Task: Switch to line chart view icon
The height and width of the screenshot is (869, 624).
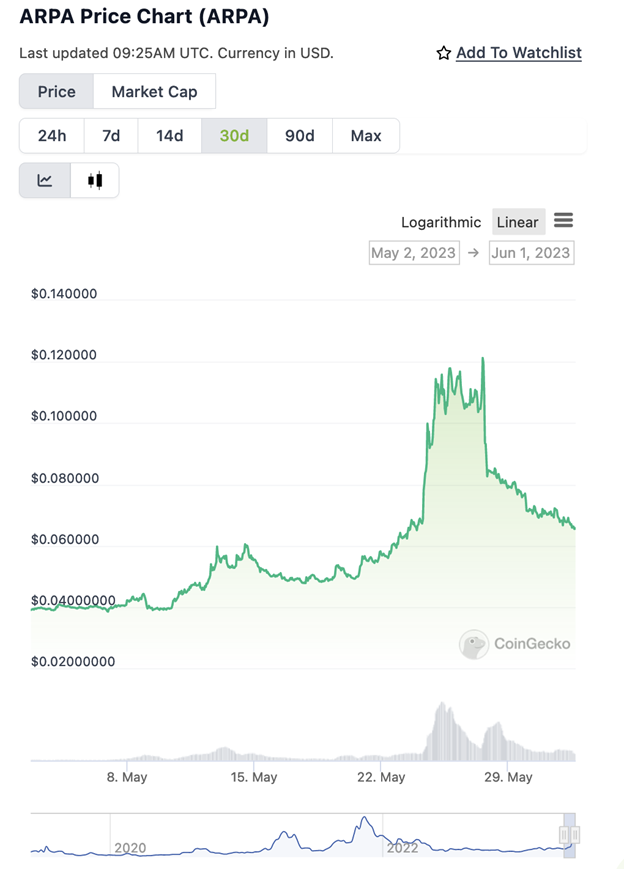Action: pos(45,181)
